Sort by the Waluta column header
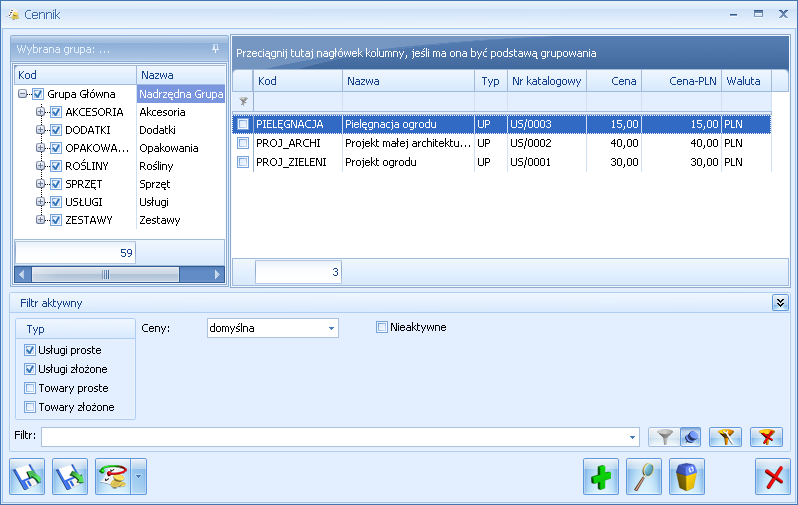Image resolution: width=798 pixels, height=505 pixels. click(x=747, y=81)
